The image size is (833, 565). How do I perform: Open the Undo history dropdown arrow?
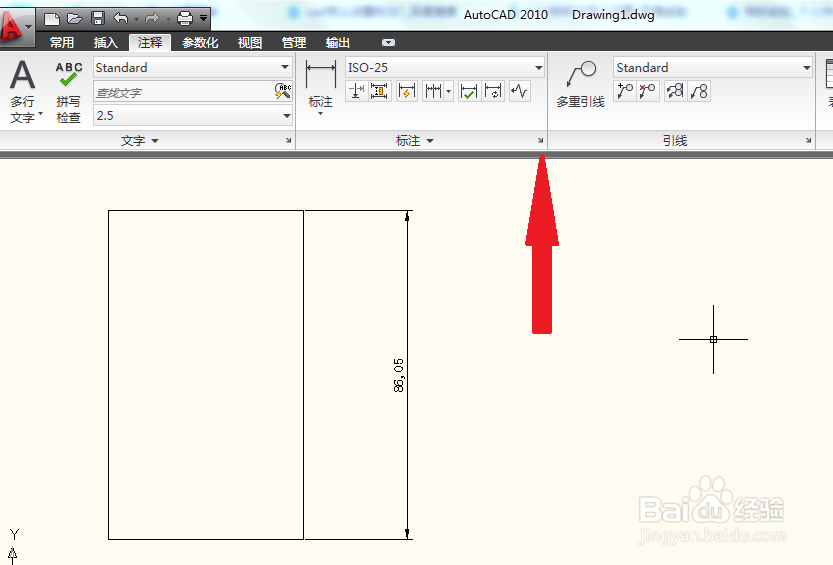[136, 20]
